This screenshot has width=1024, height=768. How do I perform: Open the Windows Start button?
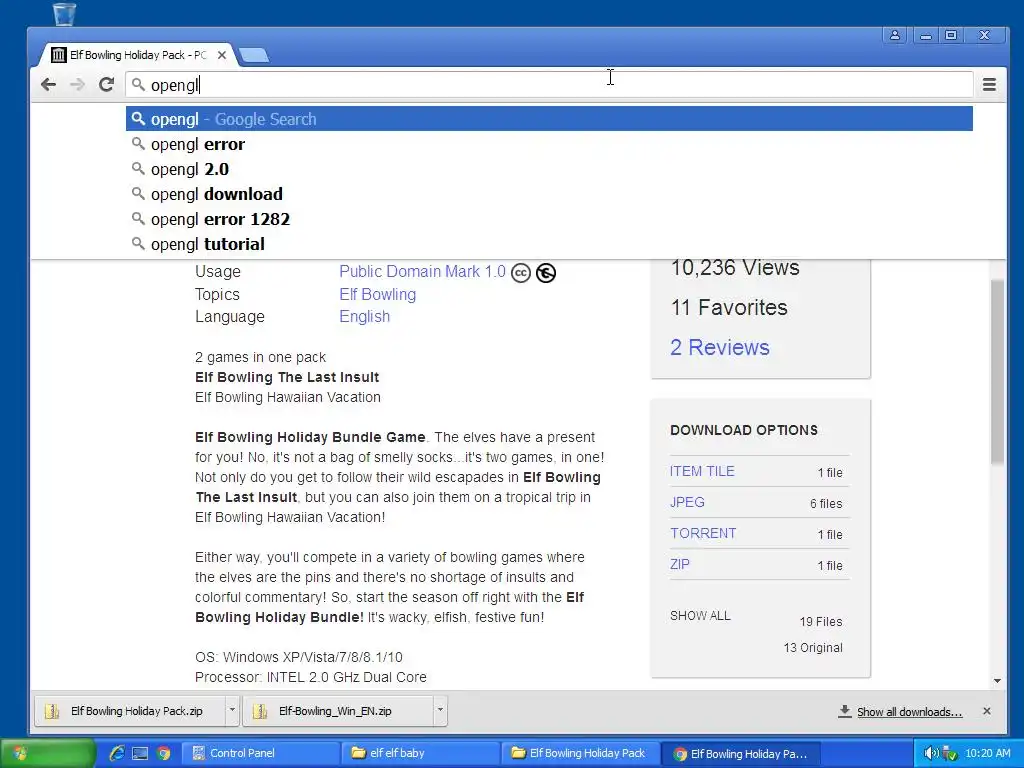click(47, 753)
